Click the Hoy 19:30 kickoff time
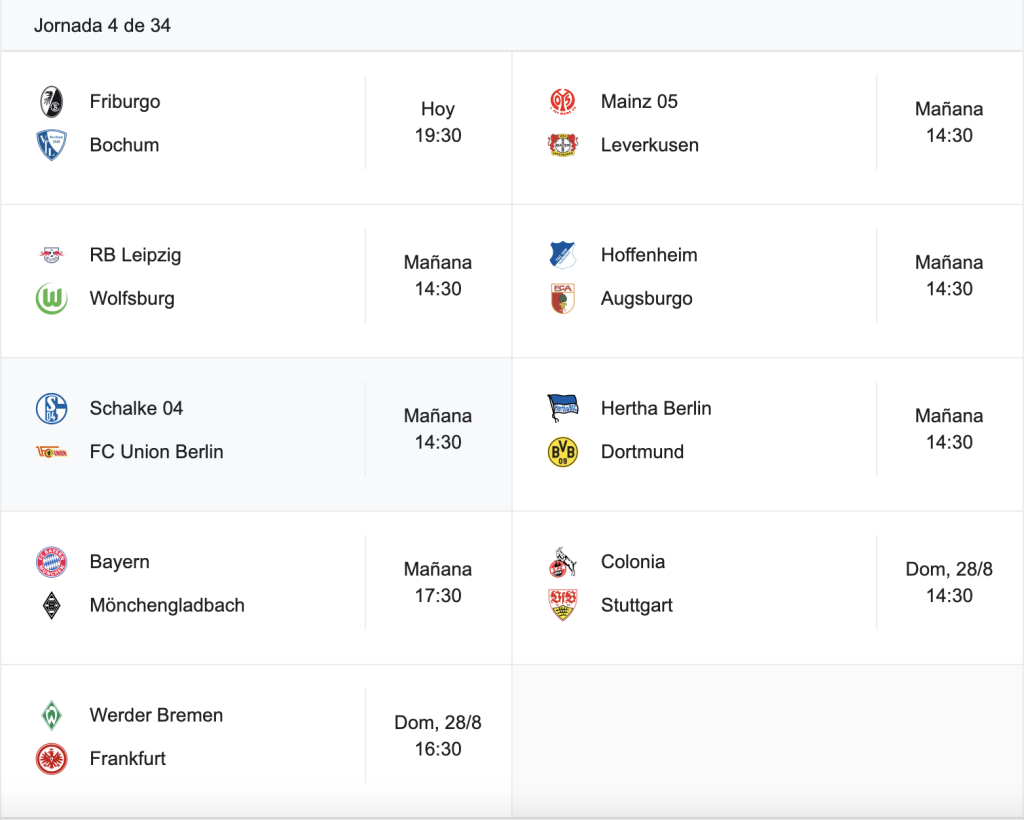The image size is (1024, 820). pos(438,122)
